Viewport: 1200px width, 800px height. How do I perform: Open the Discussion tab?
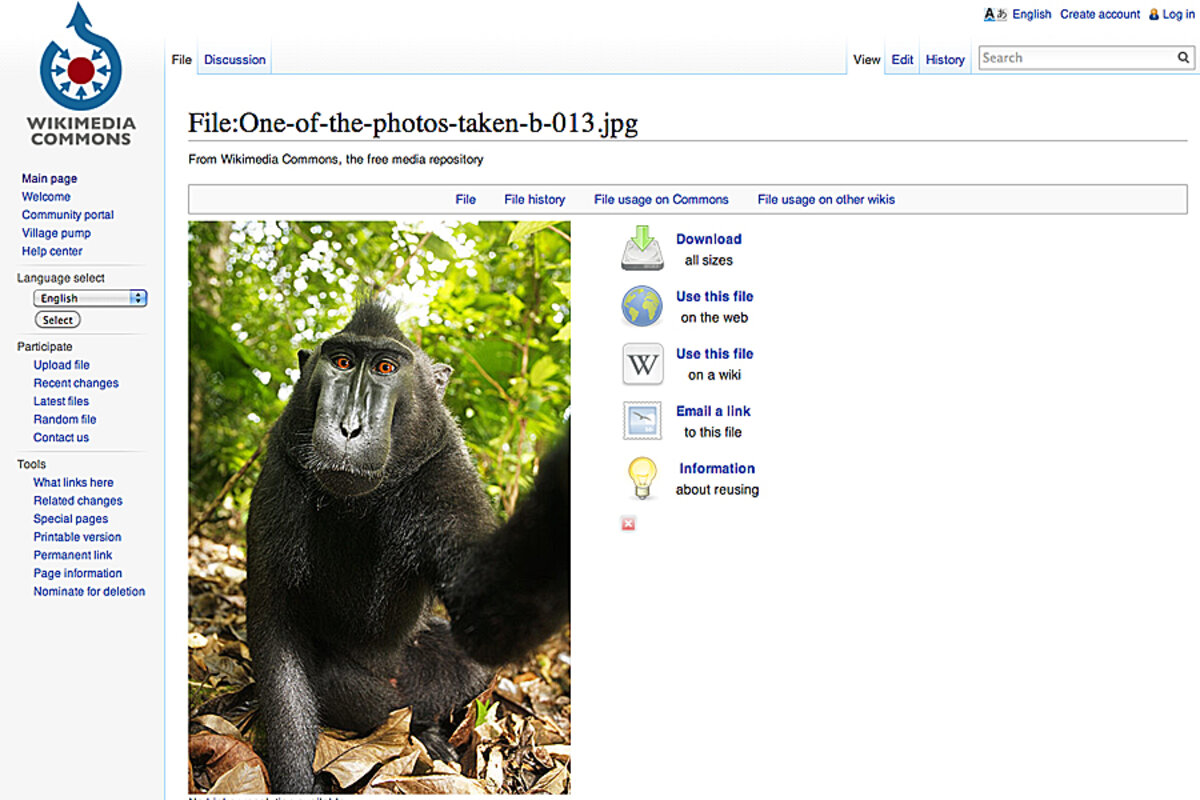point(235,60)
